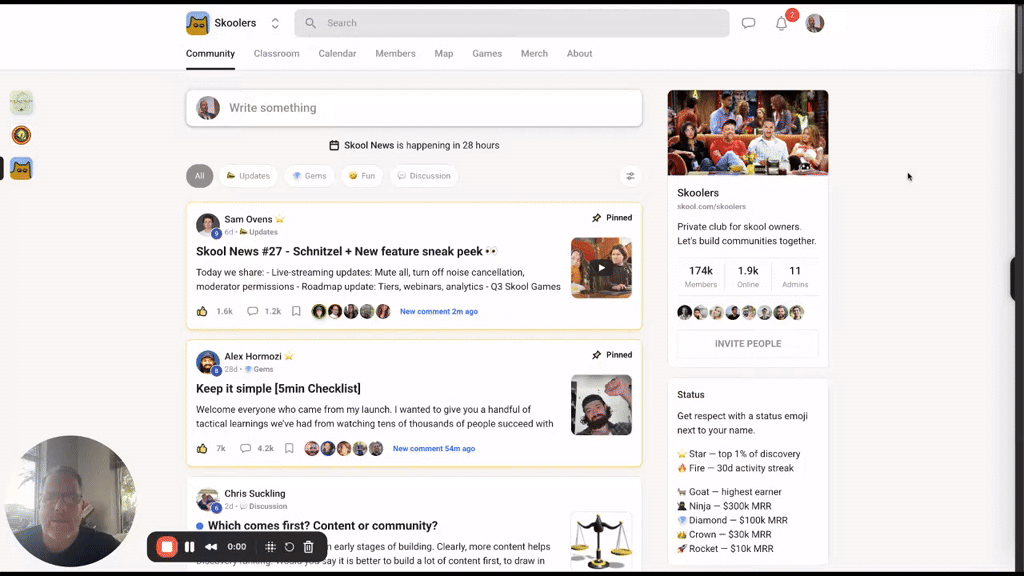Open the first community icon in left sidebar

pos(21,103)
